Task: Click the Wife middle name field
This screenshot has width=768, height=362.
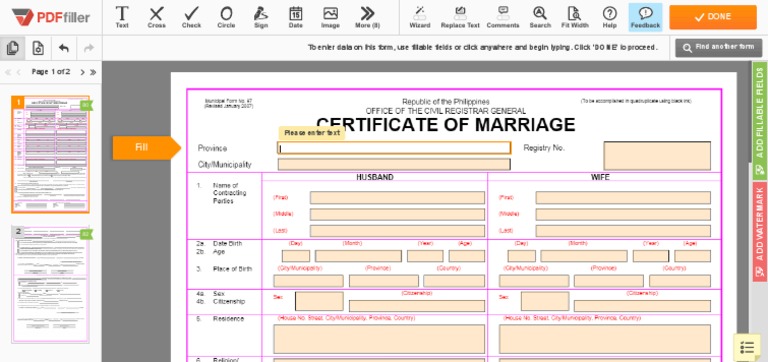Action: [623, 215]
